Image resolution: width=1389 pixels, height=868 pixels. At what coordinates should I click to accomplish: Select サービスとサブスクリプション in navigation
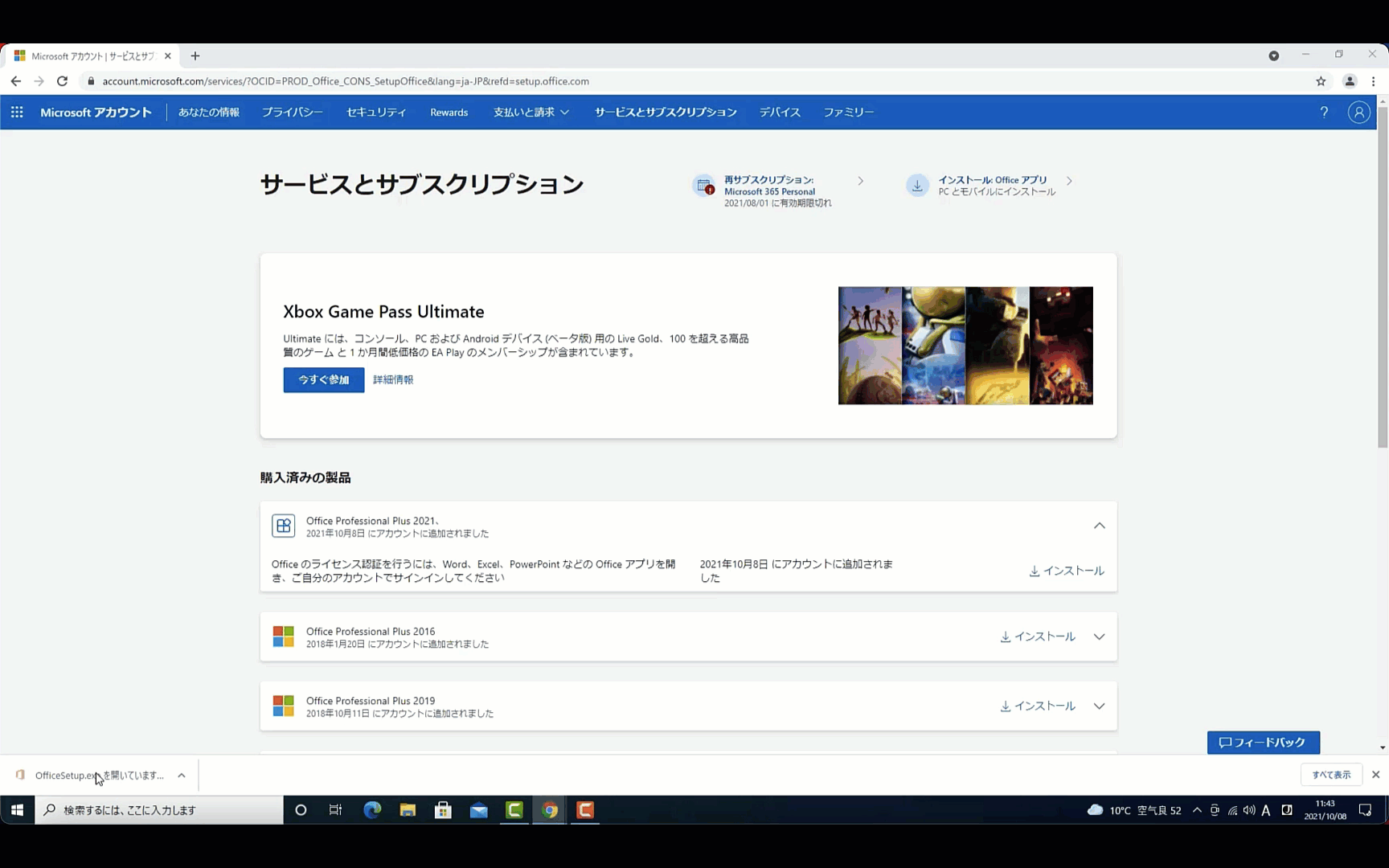(x=666, y=113)
